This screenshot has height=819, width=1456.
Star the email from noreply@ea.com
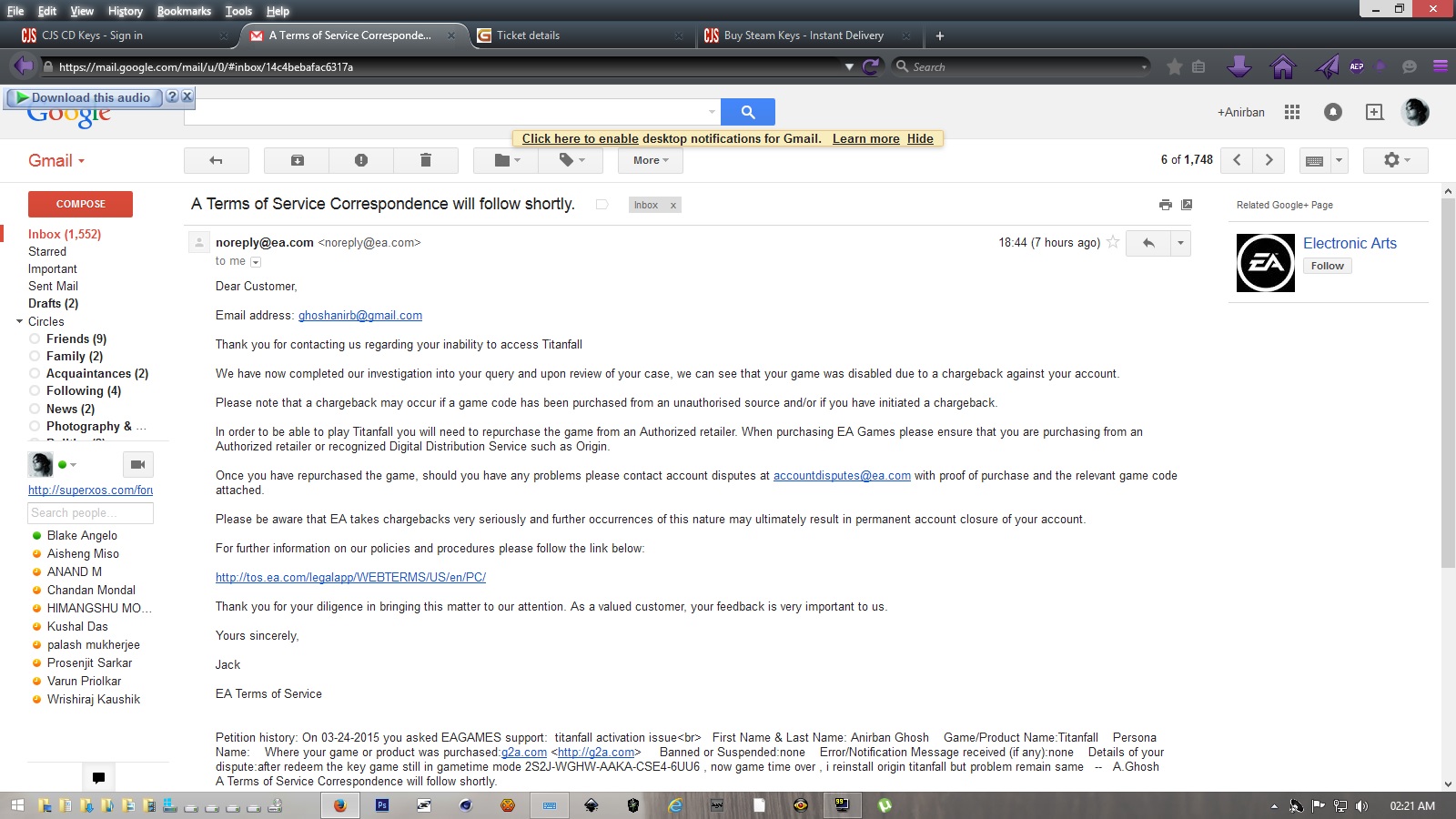1113,242
